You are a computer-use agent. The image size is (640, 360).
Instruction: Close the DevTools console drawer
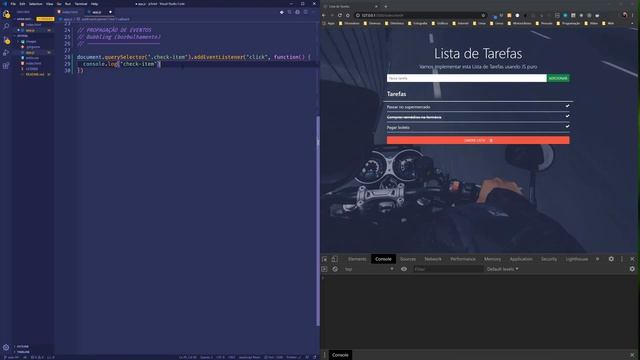[632, 355]
